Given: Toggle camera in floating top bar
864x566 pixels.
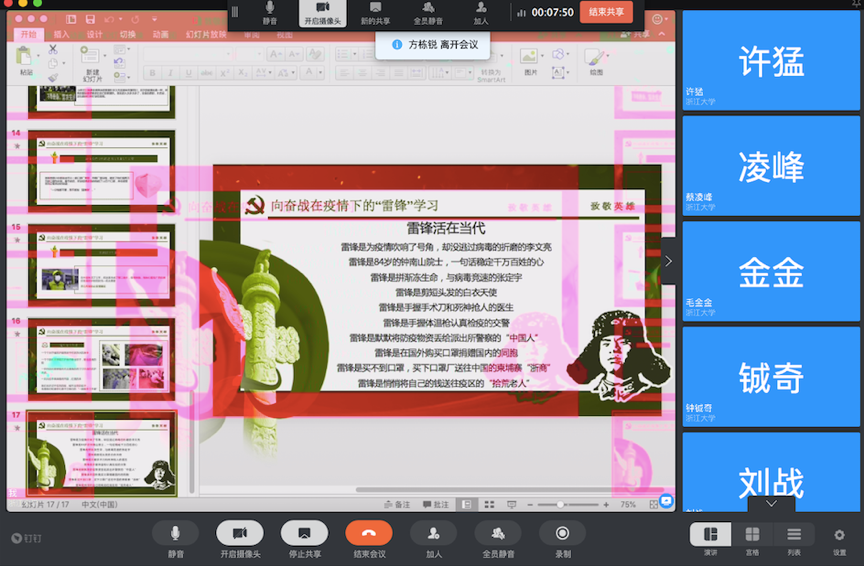Looking at the screenshot, I should click(x=323, y=12).
